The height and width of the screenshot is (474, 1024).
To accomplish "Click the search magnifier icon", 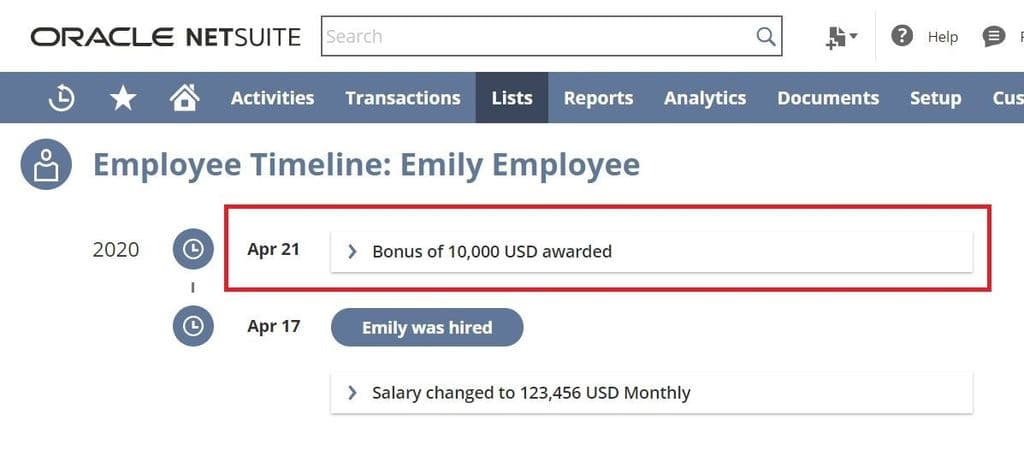I will (766, 37).
